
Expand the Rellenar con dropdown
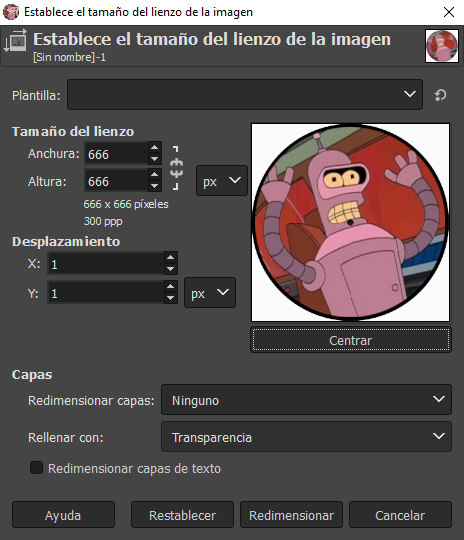pos(306,437)
